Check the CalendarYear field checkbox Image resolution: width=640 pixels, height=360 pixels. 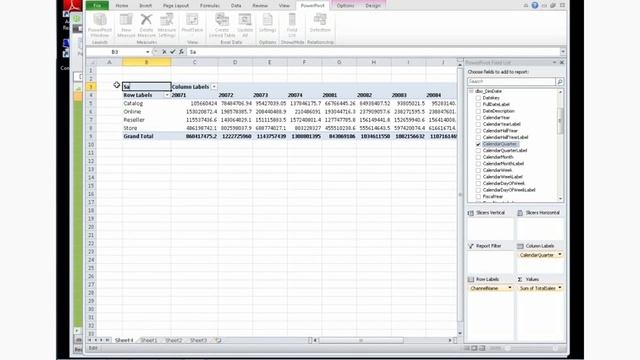coord(478,118)
